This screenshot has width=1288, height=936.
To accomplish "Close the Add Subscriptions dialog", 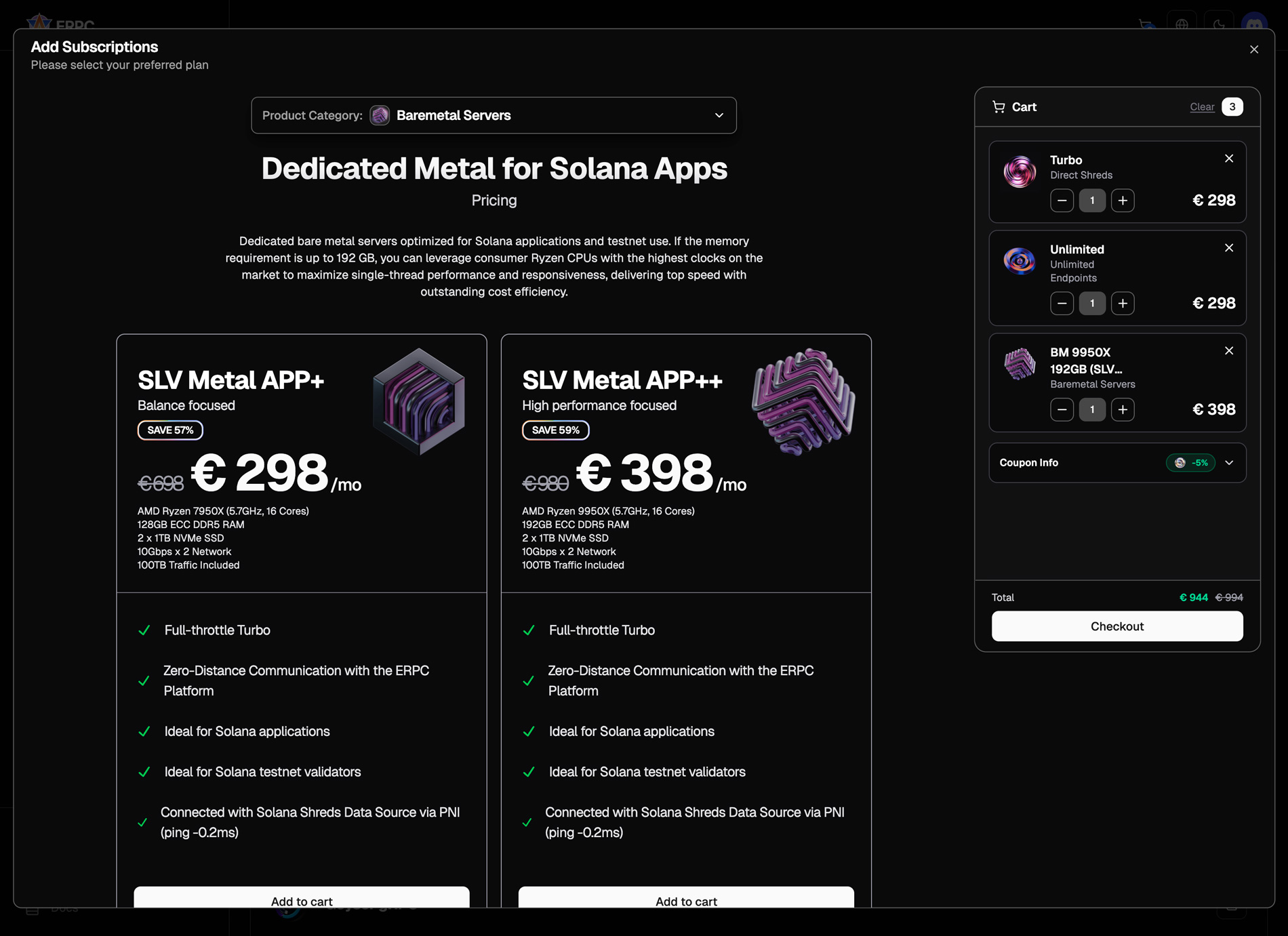I will click(1254, 49).
